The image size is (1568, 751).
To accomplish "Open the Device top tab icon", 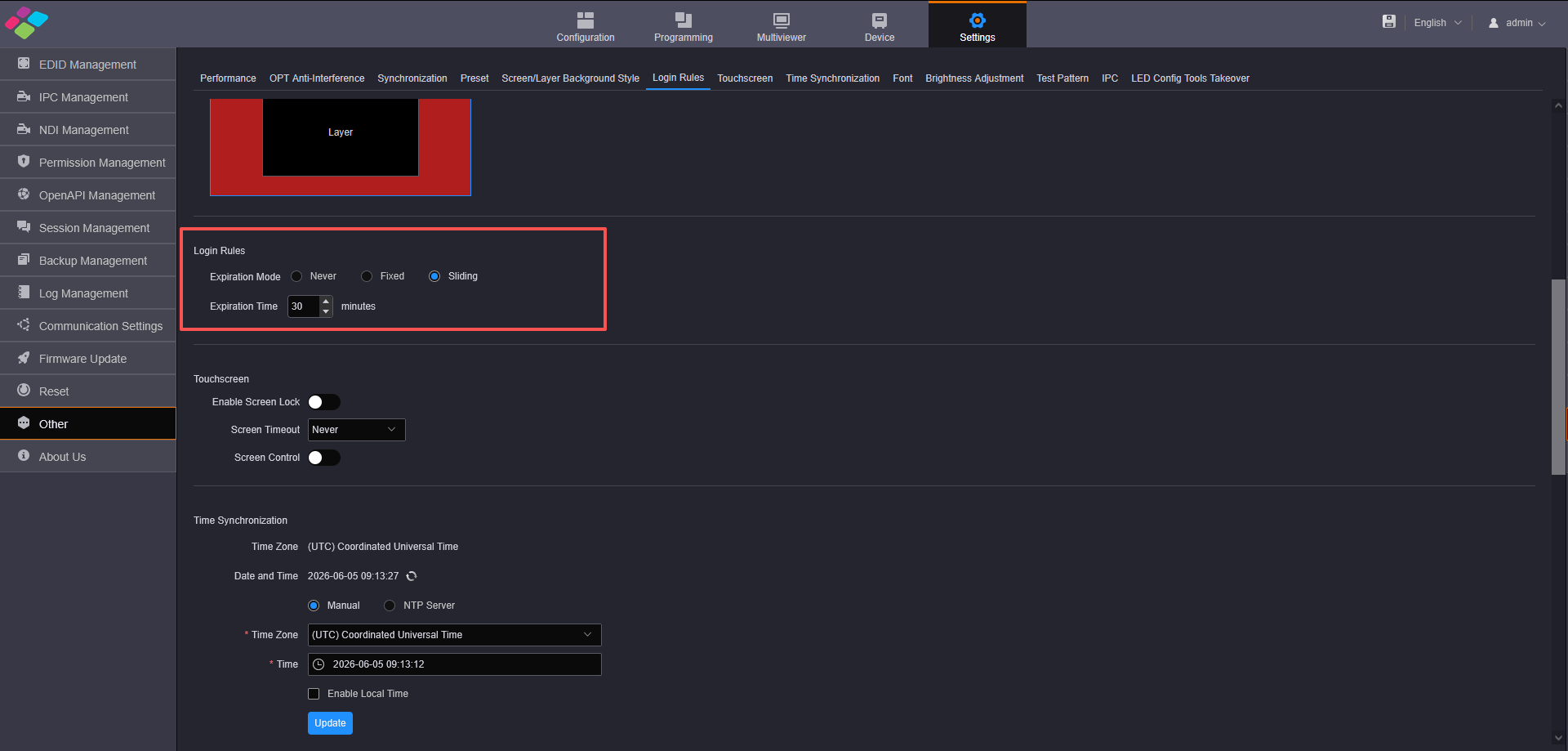I will [x=880, y=20].
